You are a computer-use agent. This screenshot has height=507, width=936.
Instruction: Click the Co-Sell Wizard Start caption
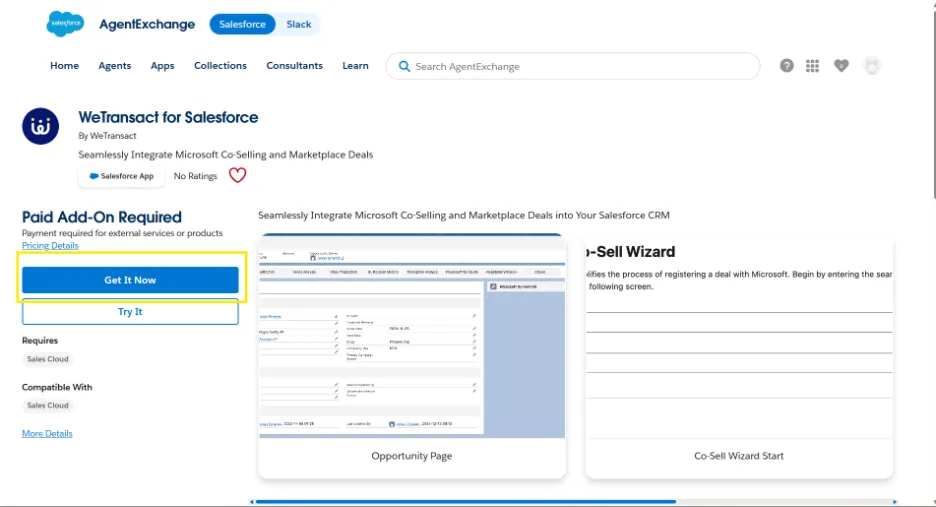pos(739,456)
